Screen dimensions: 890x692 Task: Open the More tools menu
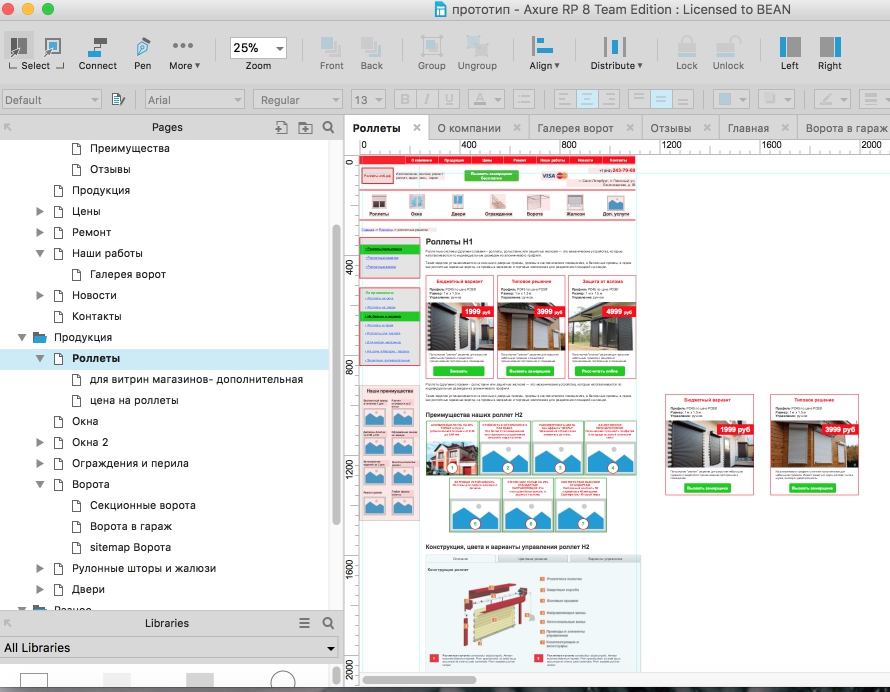coord(183,54)
